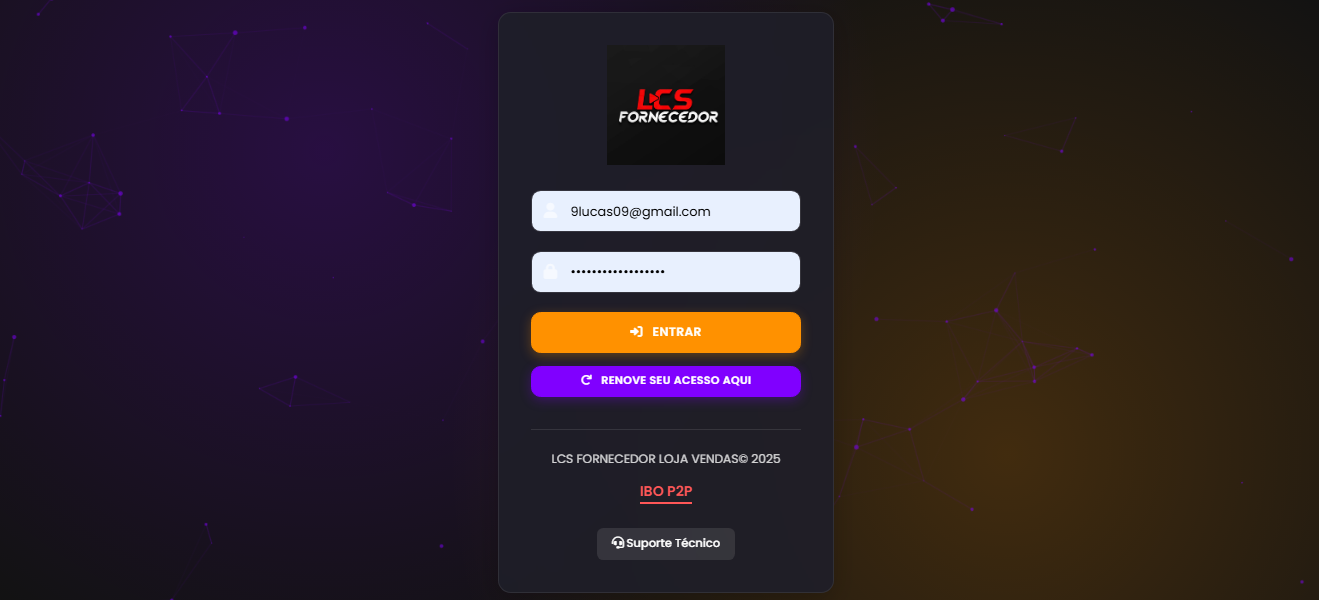The width and height of the screenshot is (1319, 600).
Task: Focus the masked password input field
Action: (666, 272)
